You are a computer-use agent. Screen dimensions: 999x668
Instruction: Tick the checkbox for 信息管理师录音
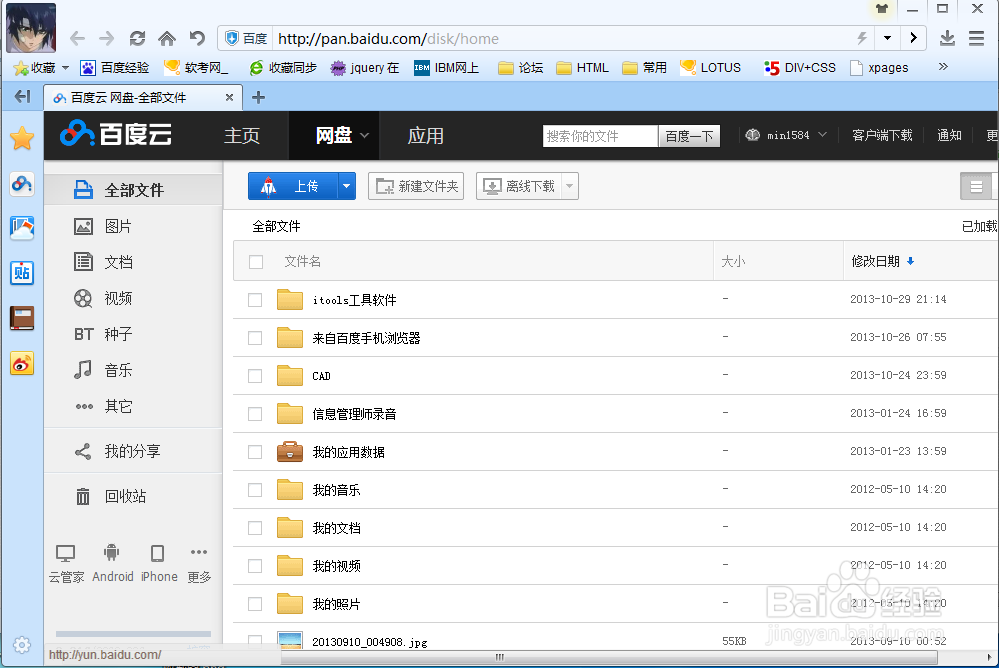click(x=255, y=414)
